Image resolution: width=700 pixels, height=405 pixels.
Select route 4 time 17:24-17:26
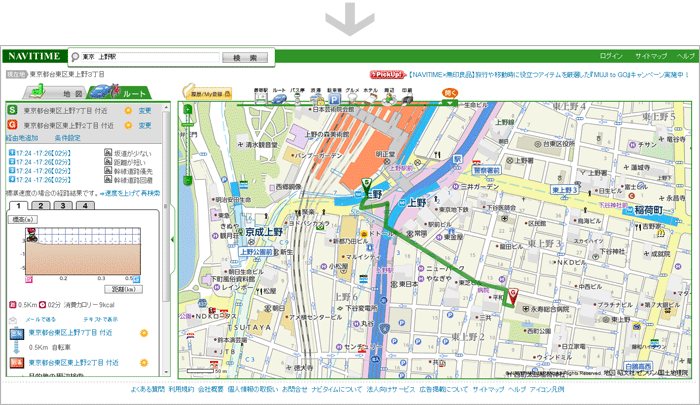point(40,180)
